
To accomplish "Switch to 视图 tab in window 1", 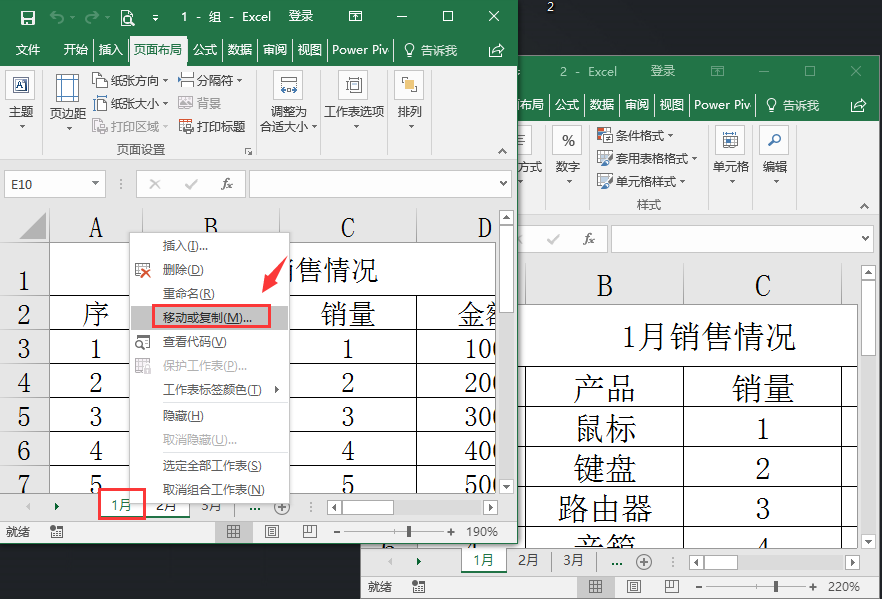I will coord(309,50).
